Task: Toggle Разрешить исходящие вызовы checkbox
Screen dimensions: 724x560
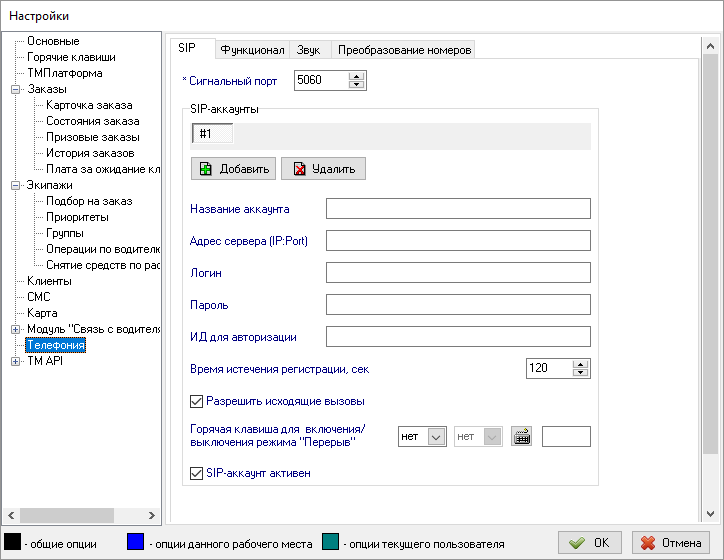Action: tap(196, 401)
